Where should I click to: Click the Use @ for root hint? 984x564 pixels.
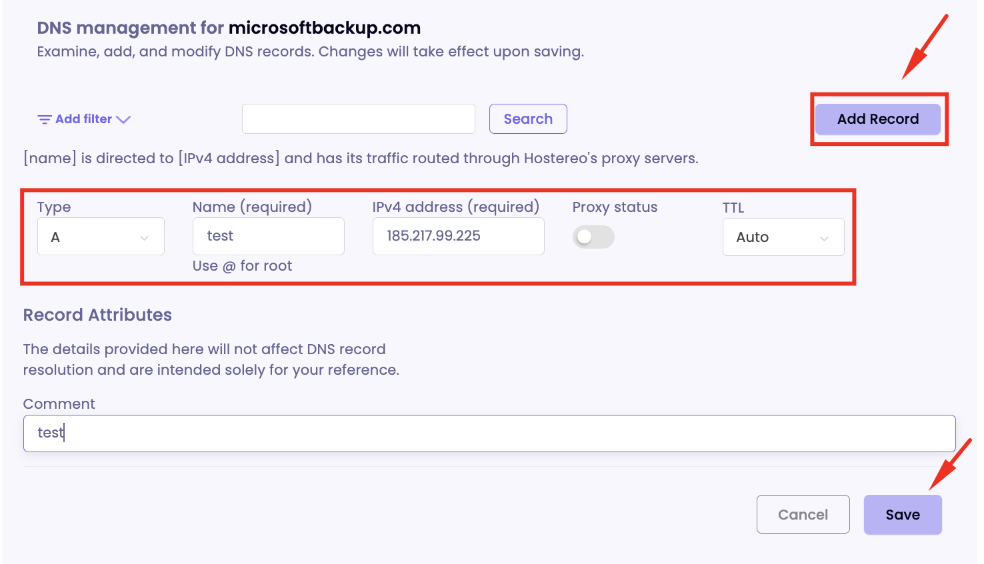[242, 266]
